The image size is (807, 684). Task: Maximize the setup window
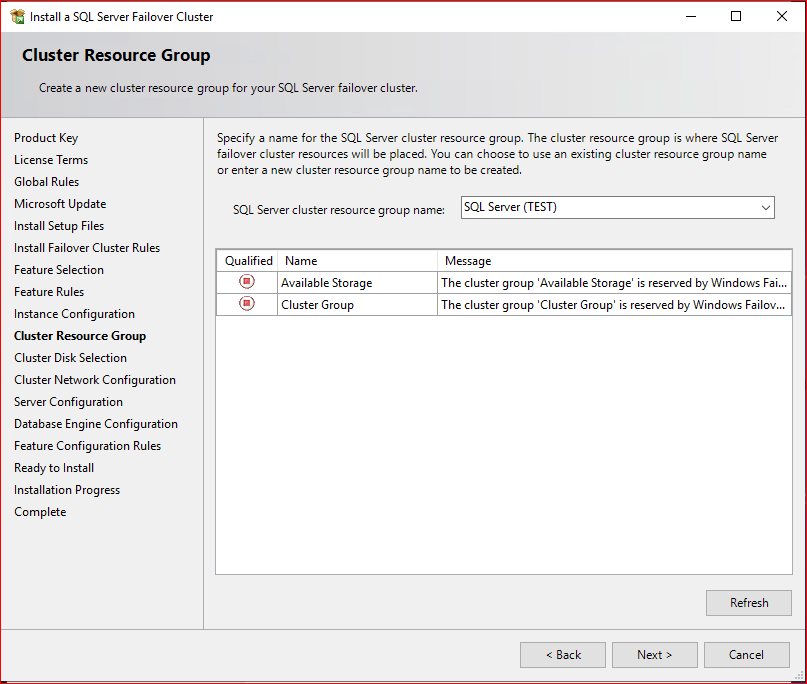tap(736, 16)
